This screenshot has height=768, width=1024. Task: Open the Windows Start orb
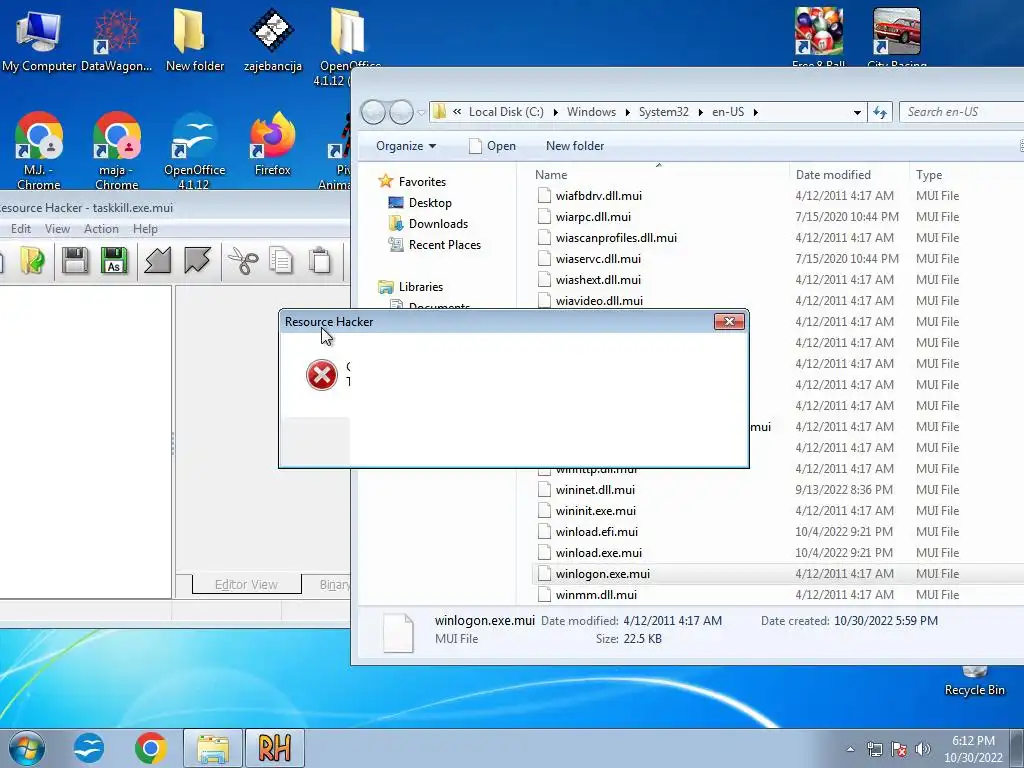[x=27, y=748]
